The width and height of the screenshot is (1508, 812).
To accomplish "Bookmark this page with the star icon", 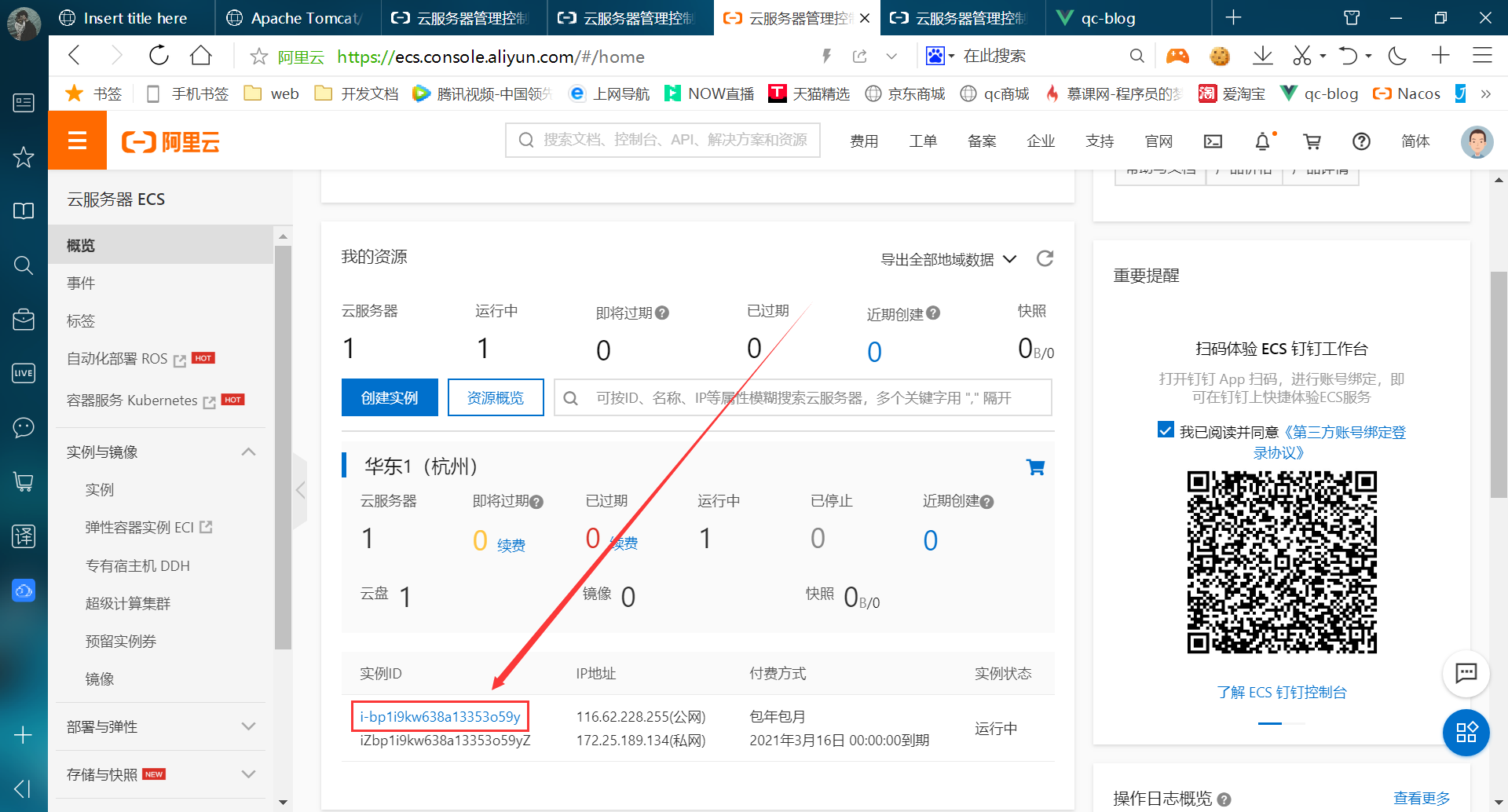I will (258, 57).
